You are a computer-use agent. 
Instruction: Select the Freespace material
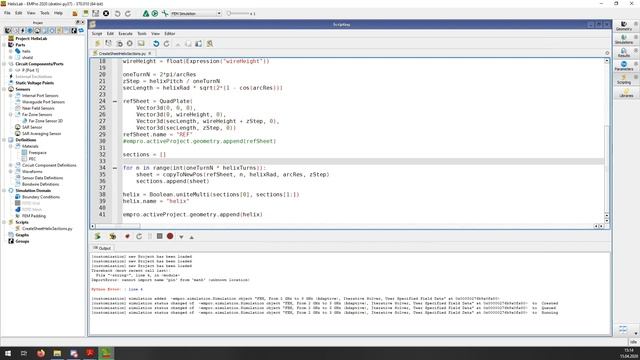click(x=38, y=153)
